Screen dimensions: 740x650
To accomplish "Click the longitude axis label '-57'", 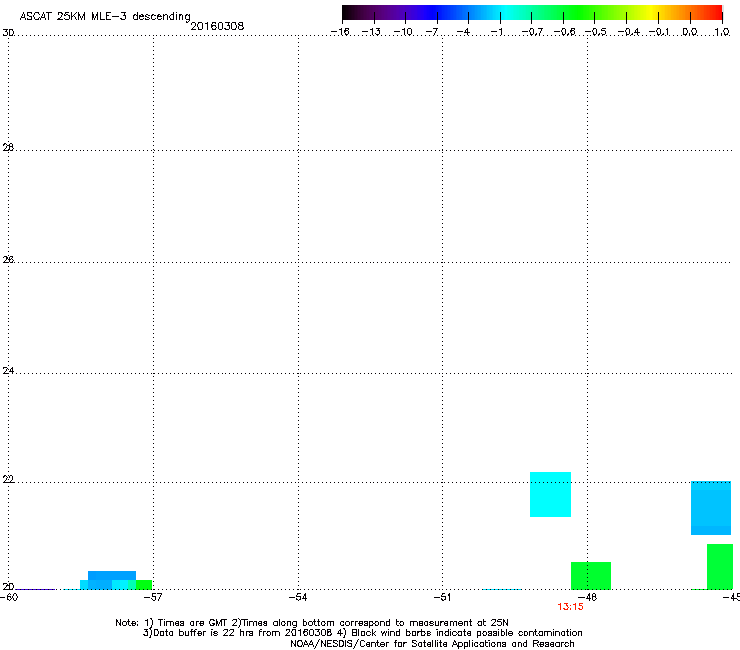I will pos(153,597).
